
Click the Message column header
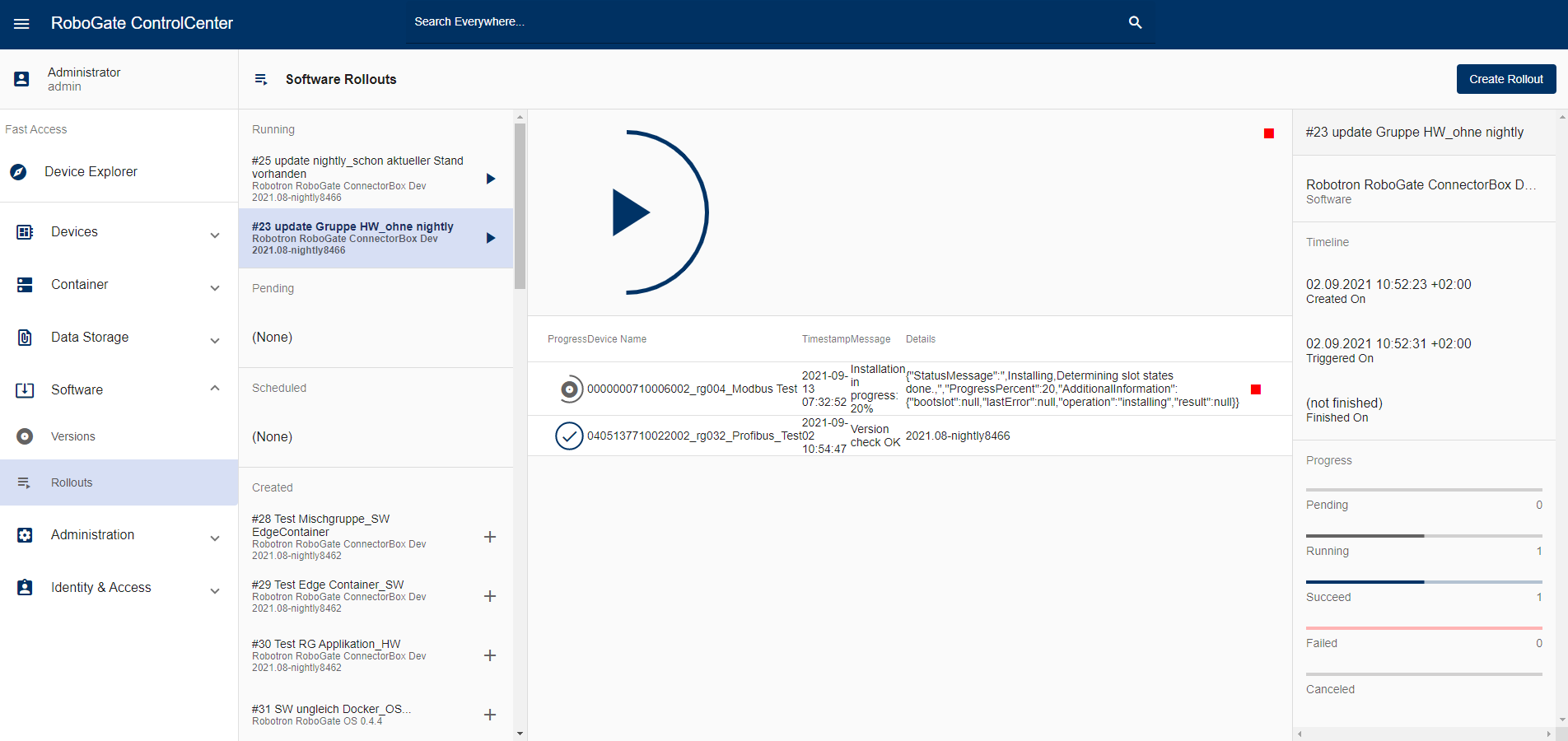pyautogui.click(x=871, y=339)
